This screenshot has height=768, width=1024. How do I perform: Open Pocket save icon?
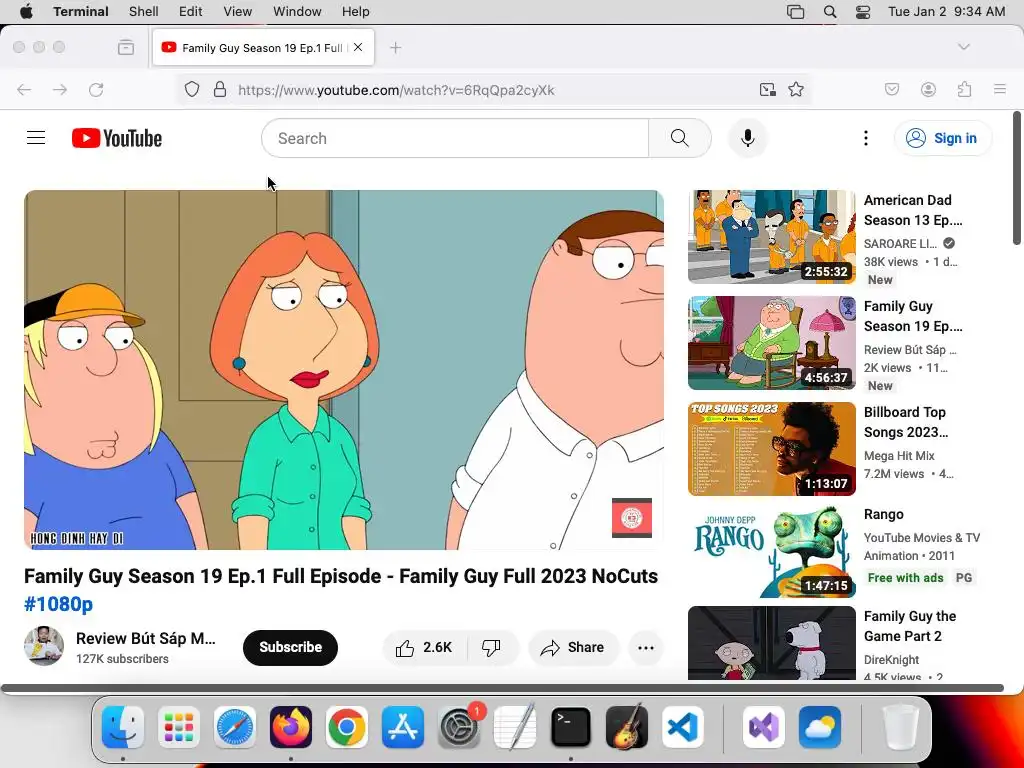tap(892, 89)
